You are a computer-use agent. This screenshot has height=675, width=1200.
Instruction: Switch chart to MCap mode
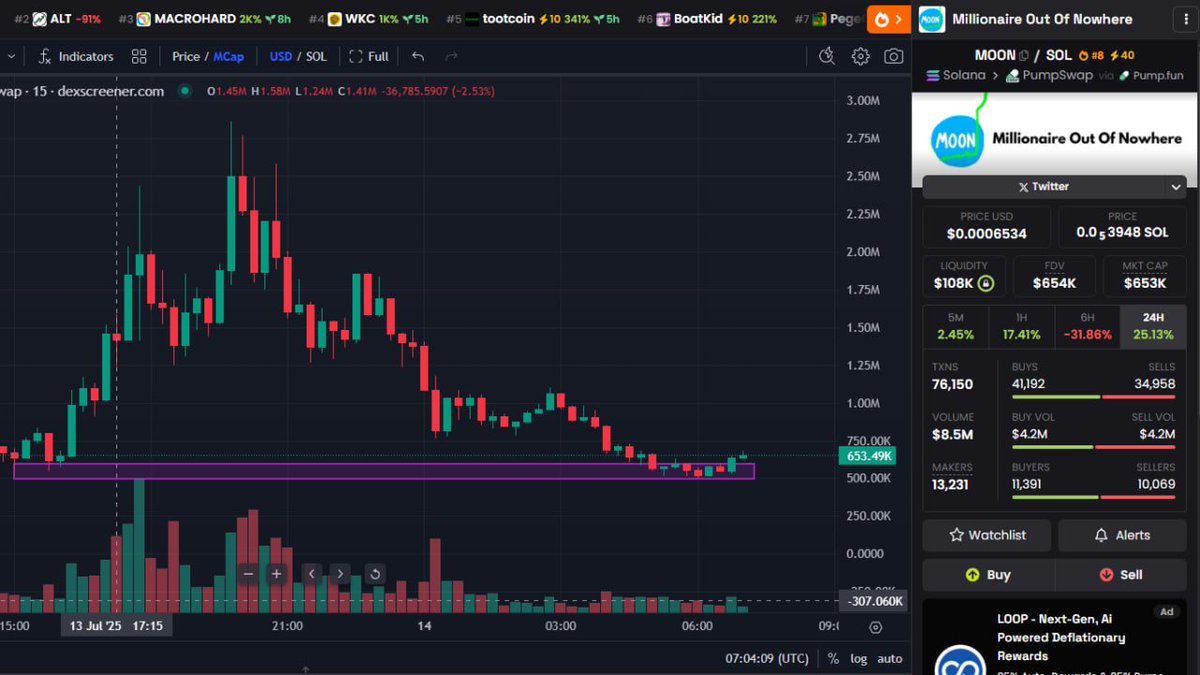pos(228,57)
